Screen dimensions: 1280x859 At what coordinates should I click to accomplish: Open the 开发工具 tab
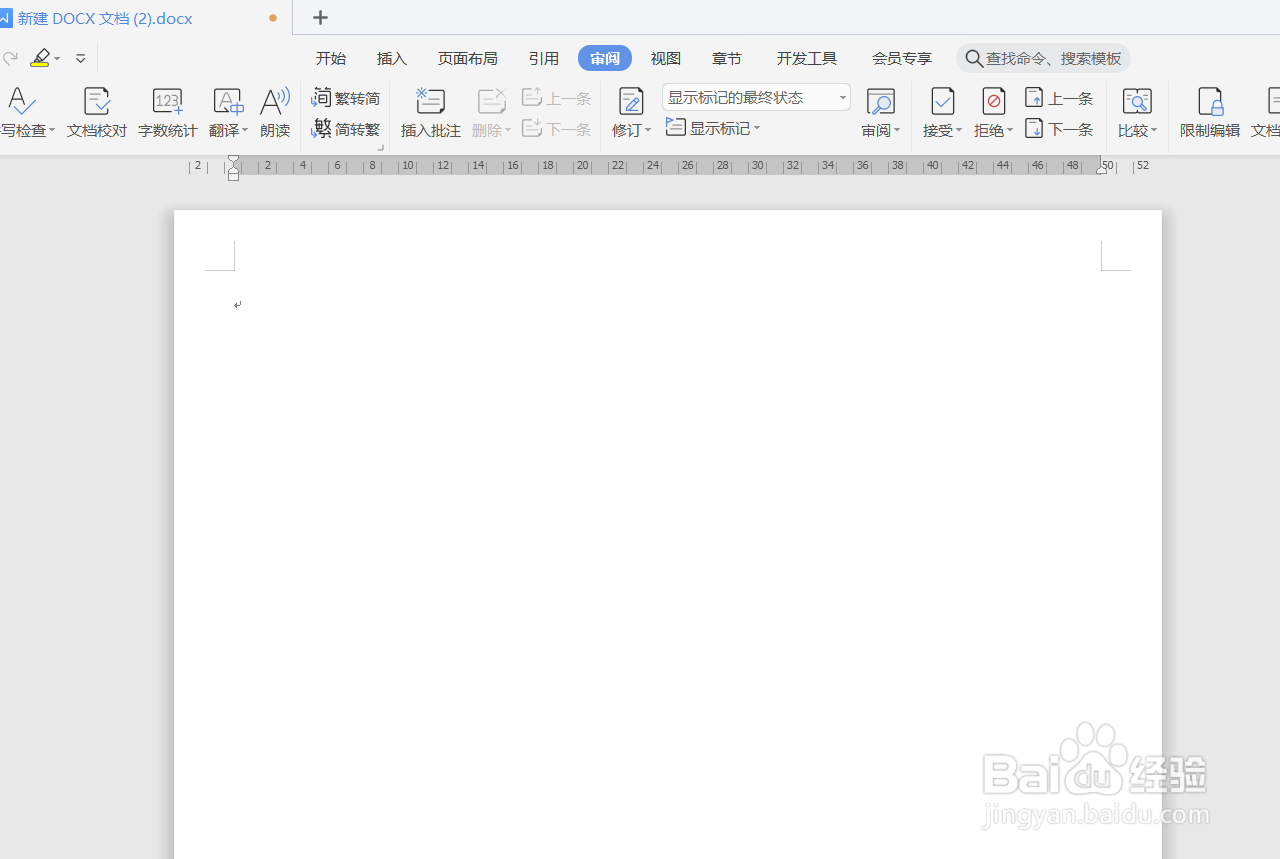(x=807, y=59)
